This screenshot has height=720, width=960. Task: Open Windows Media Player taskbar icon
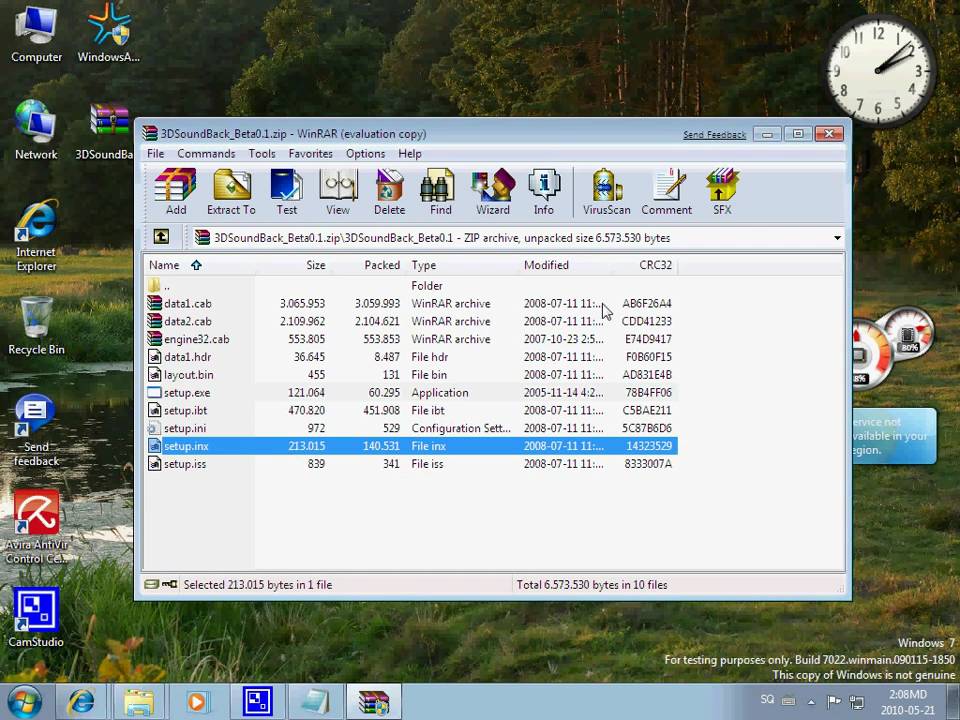[x=197, y=702]
